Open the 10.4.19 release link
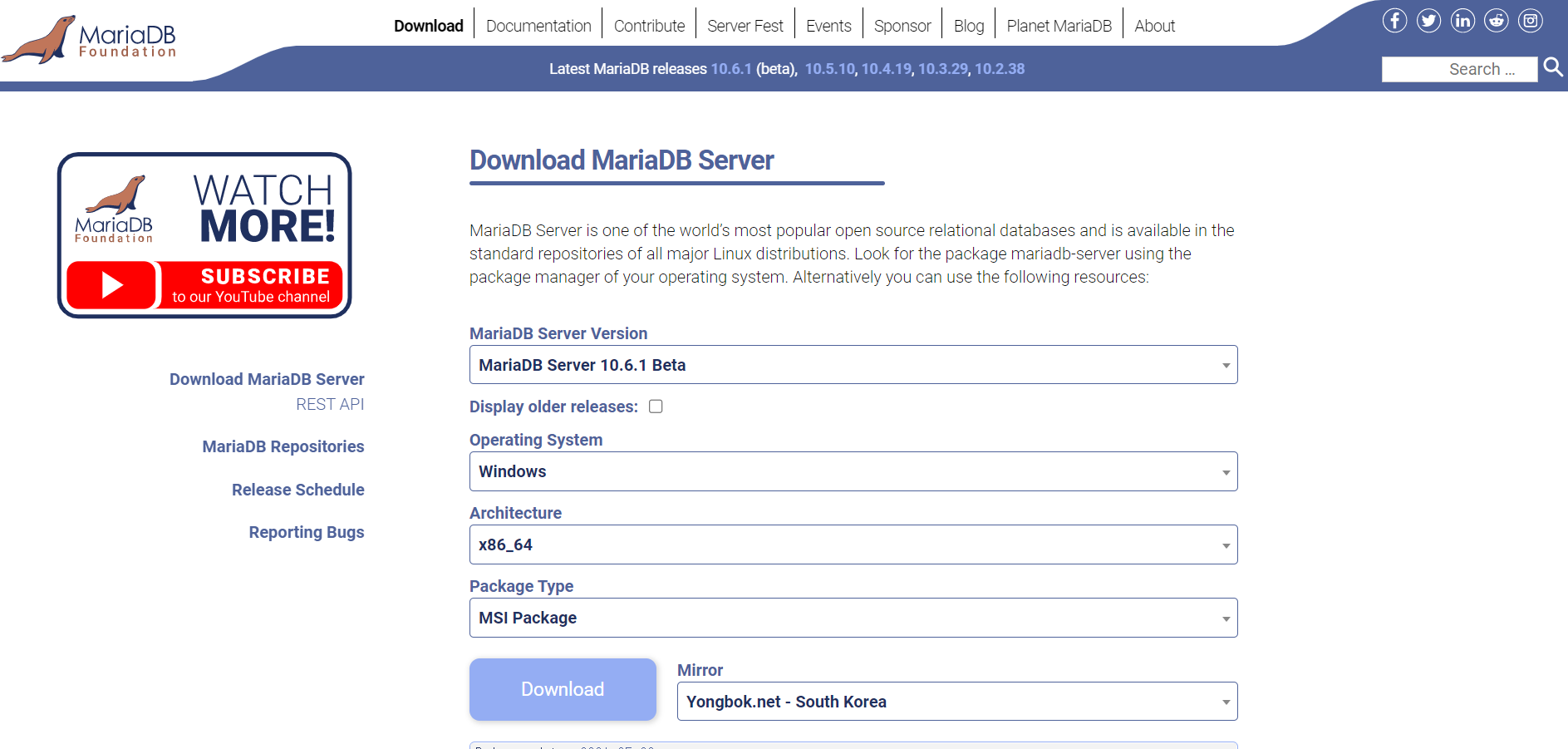The image size is (1568, 749). (x=887, y=69)
